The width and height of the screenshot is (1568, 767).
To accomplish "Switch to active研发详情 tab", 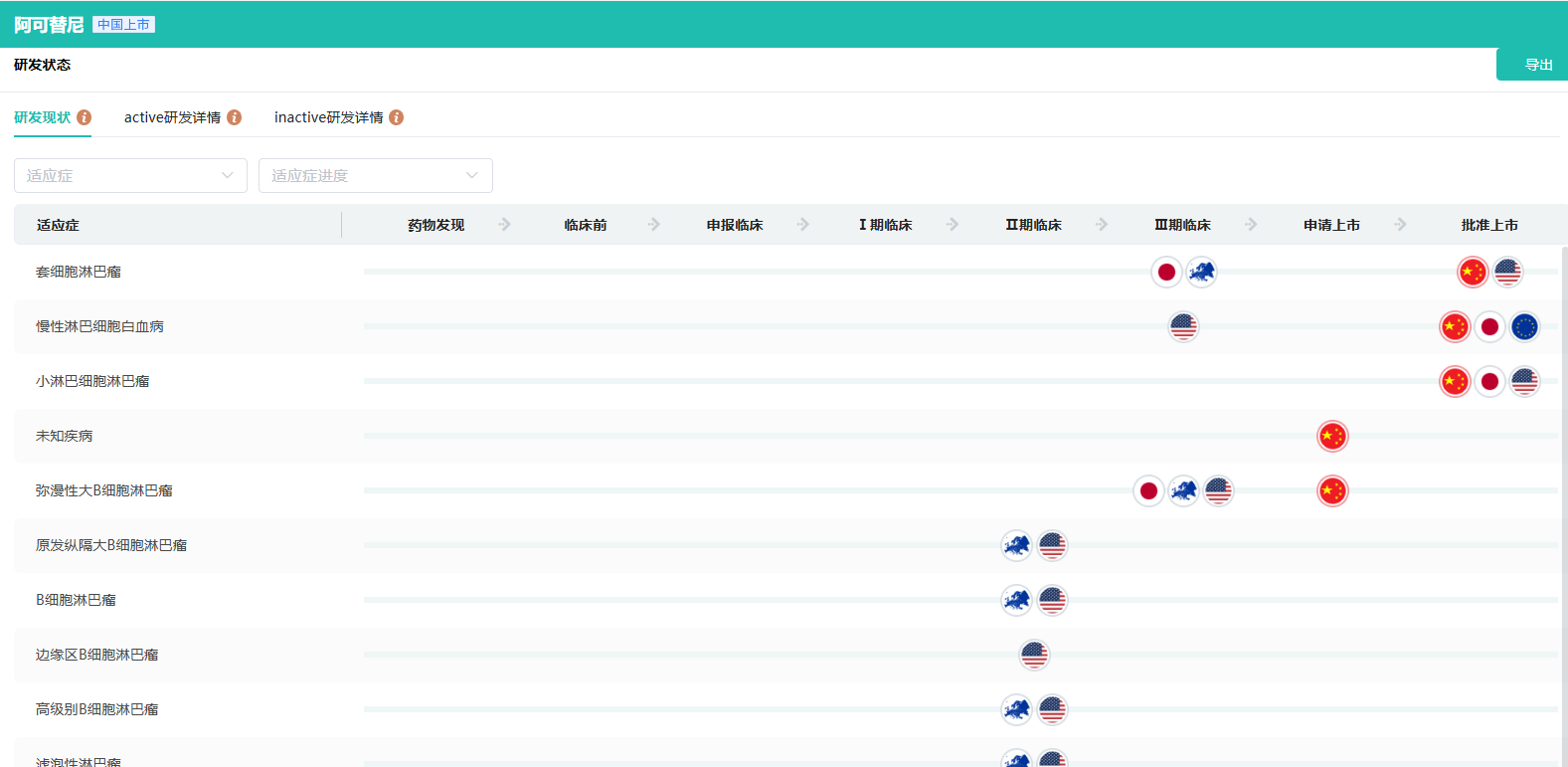I will point(172,117).
